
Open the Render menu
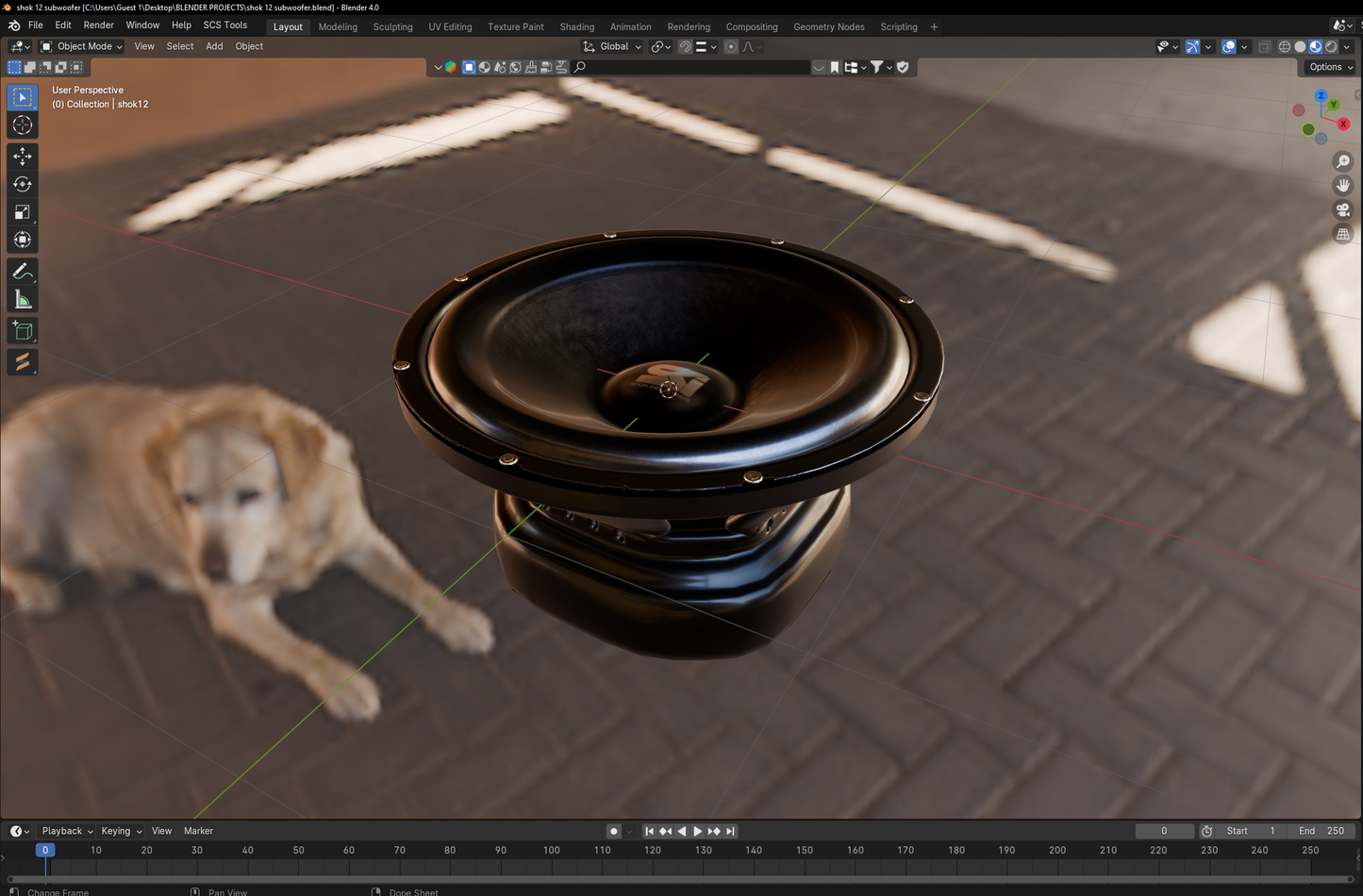pyautogui.click(x=98, y=25)
